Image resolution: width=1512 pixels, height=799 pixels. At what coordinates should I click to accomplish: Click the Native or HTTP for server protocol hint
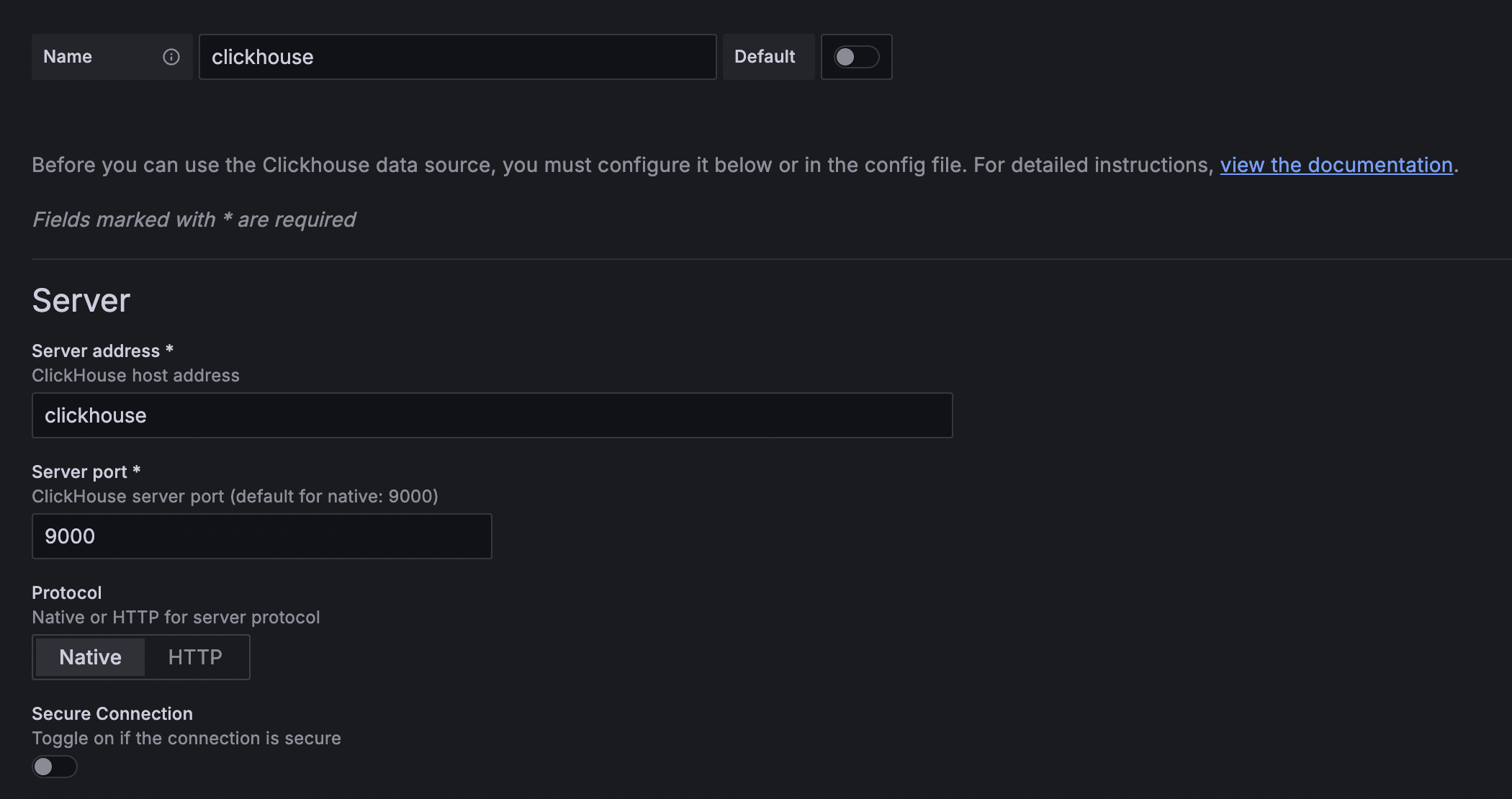click(x=176, y=617)
